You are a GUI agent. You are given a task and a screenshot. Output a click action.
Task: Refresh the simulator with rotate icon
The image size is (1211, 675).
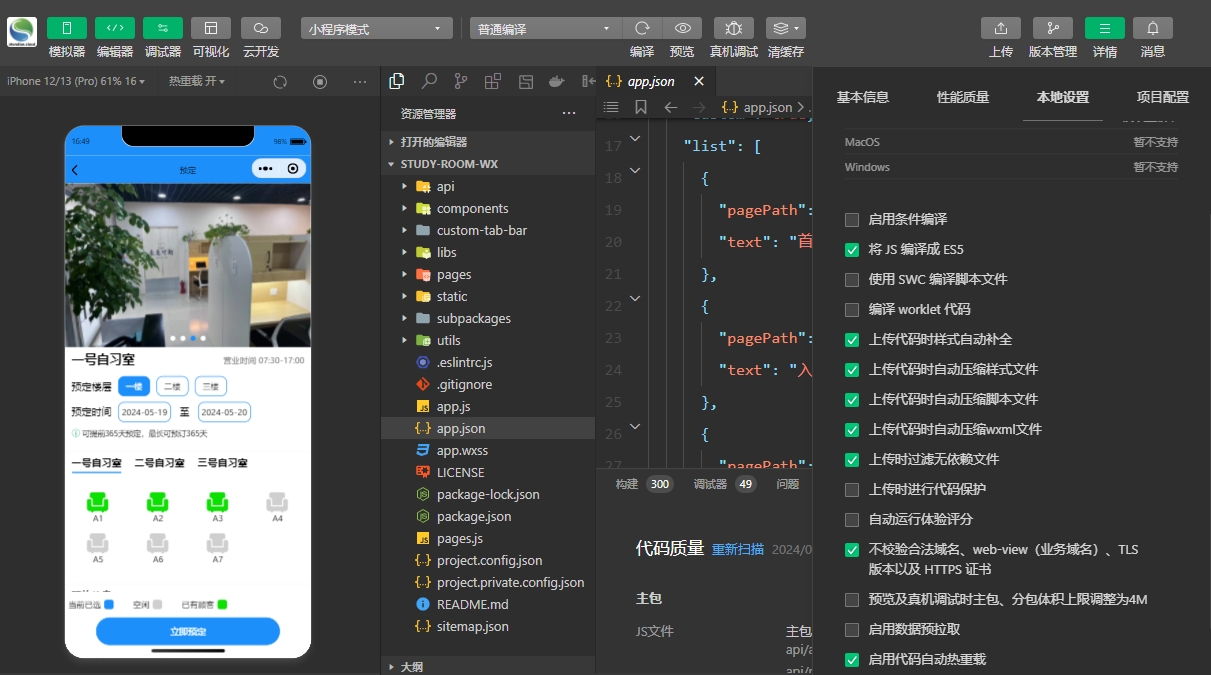click(x=280, y=82)
